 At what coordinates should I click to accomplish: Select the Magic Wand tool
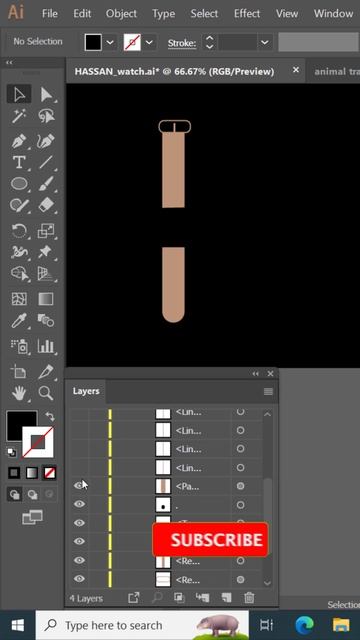point(19,117)
